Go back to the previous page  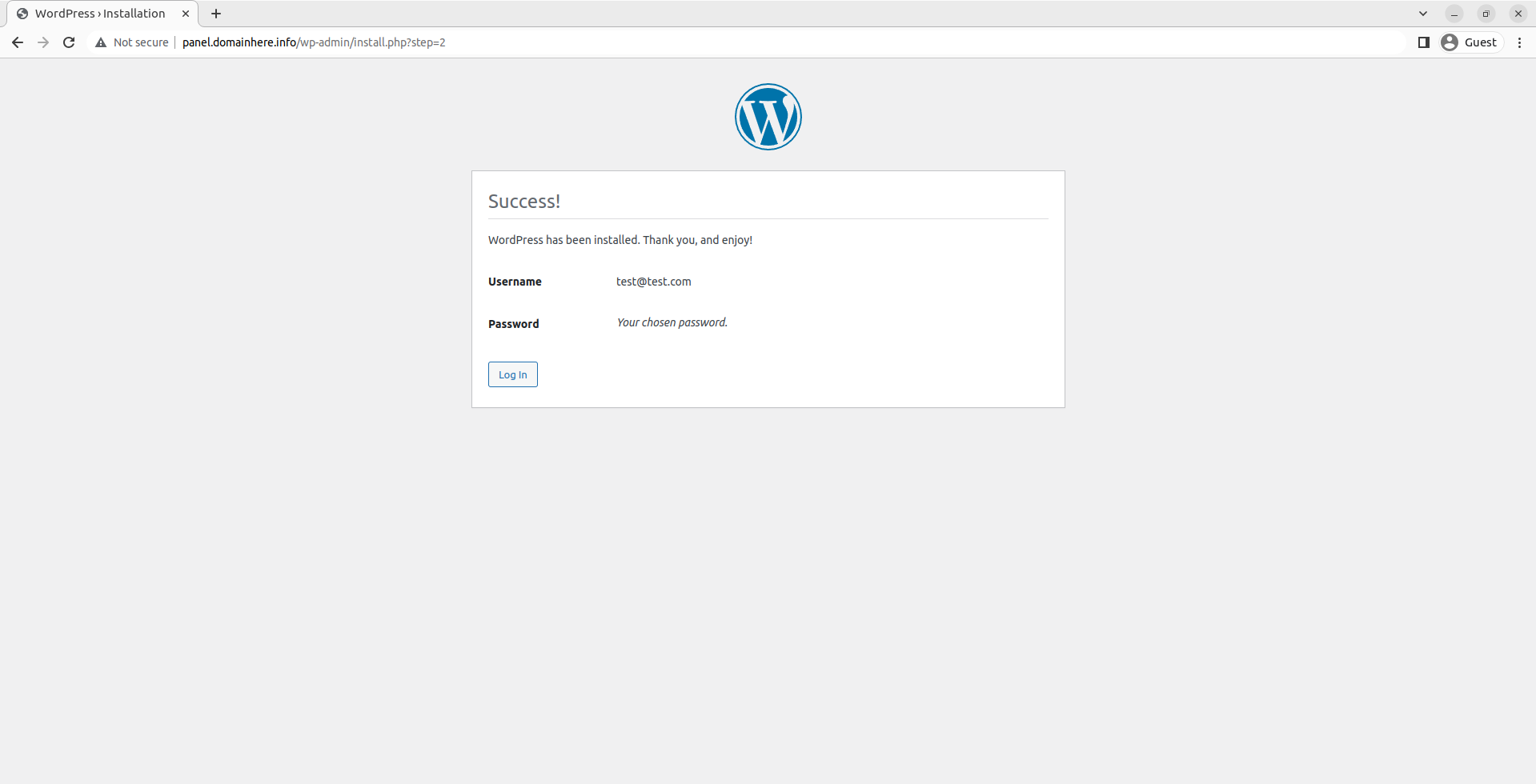click(18, 42)
